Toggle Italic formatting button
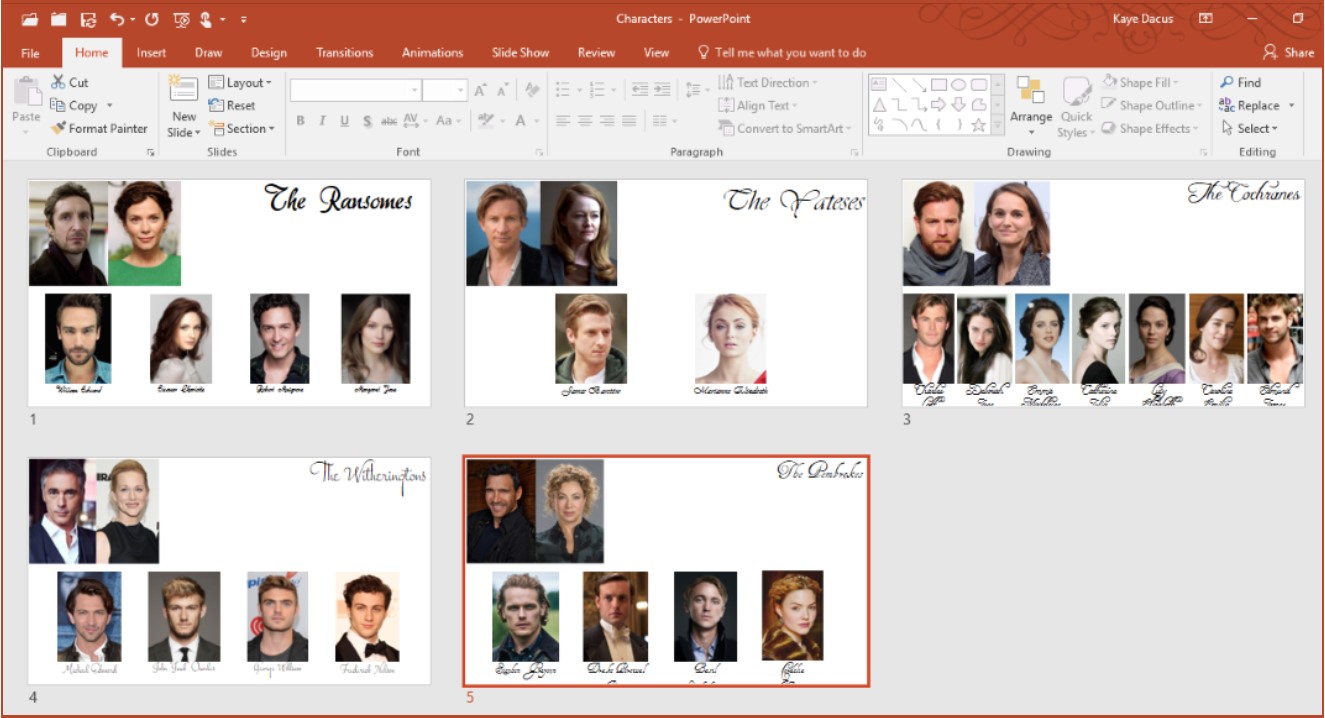Image resolution: width=1325 pixels, height=718 pixels. point(322,121)
